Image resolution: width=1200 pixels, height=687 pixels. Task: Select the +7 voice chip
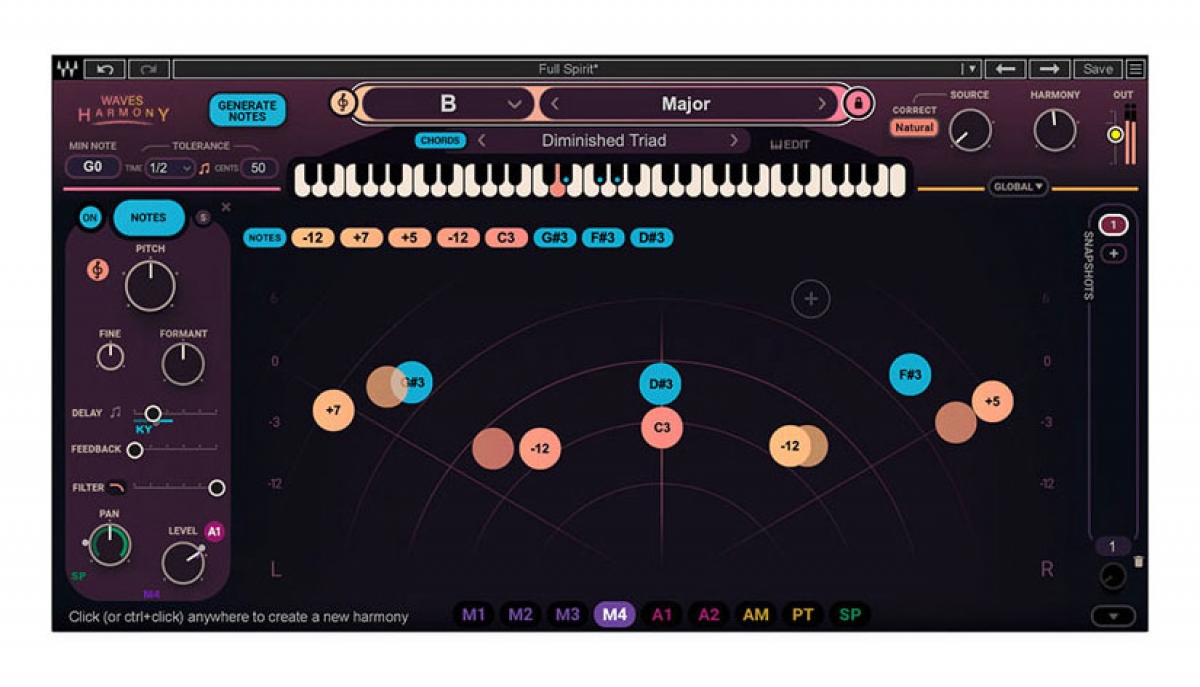tap(361, 238)
